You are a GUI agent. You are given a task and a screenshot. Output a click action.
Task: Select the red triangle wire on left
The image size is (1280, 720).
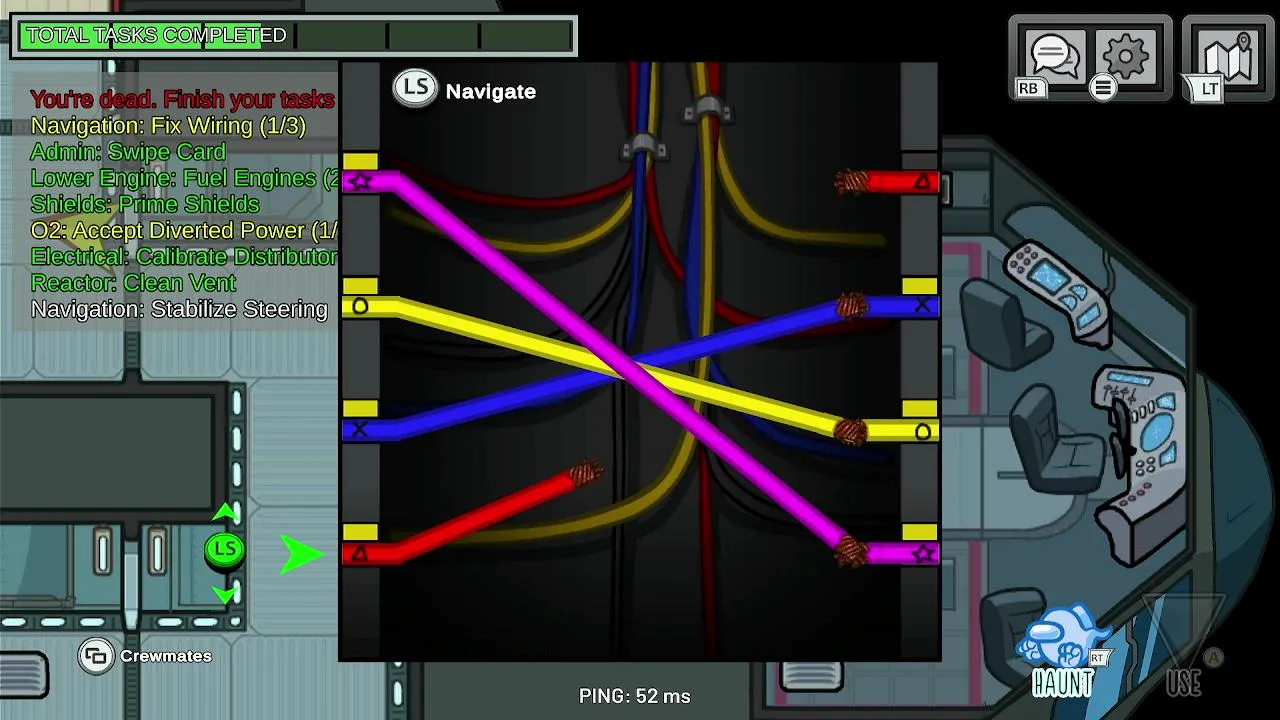[361, 553]
